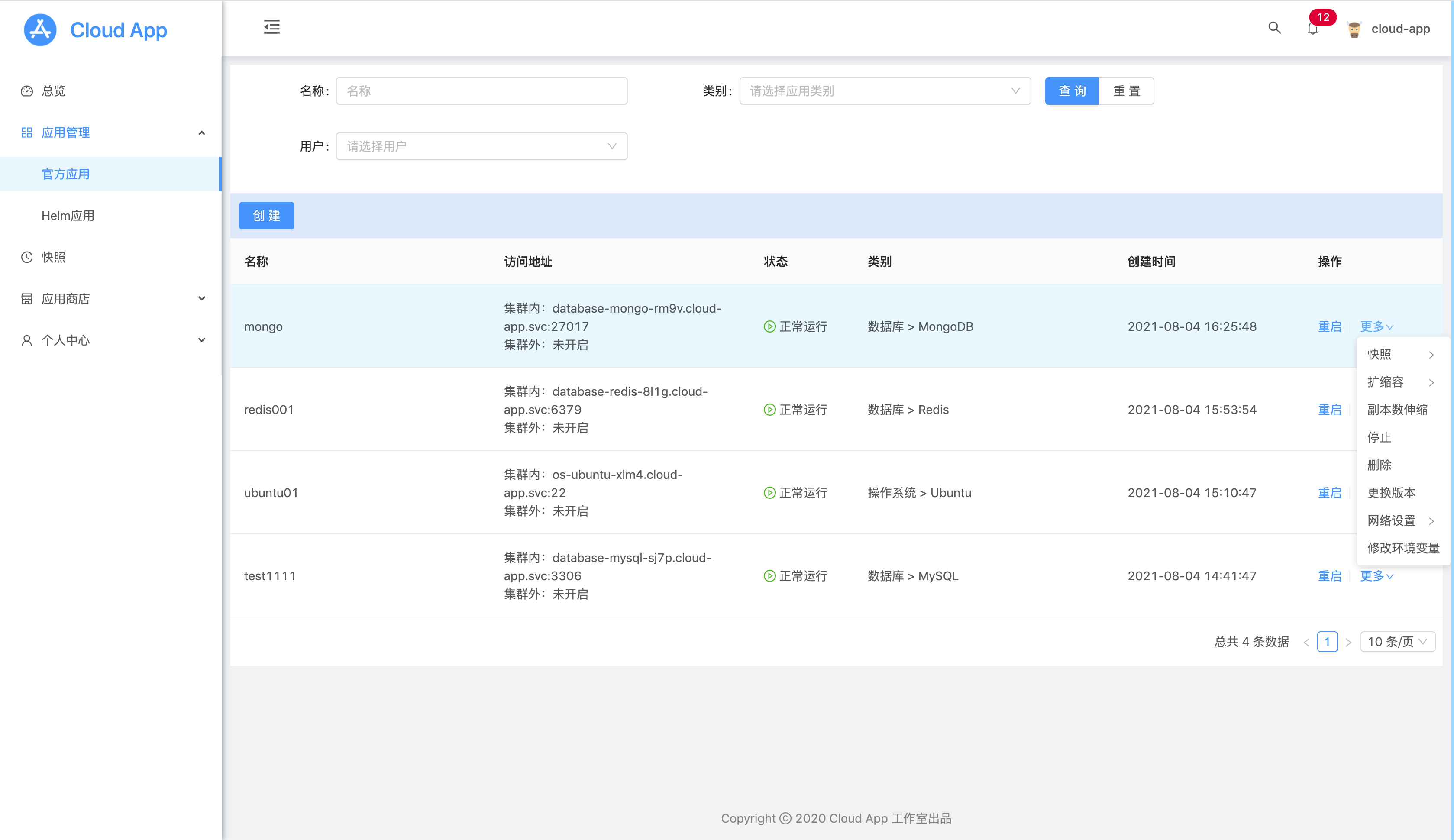Click the 创建时间 column header

1151,262
